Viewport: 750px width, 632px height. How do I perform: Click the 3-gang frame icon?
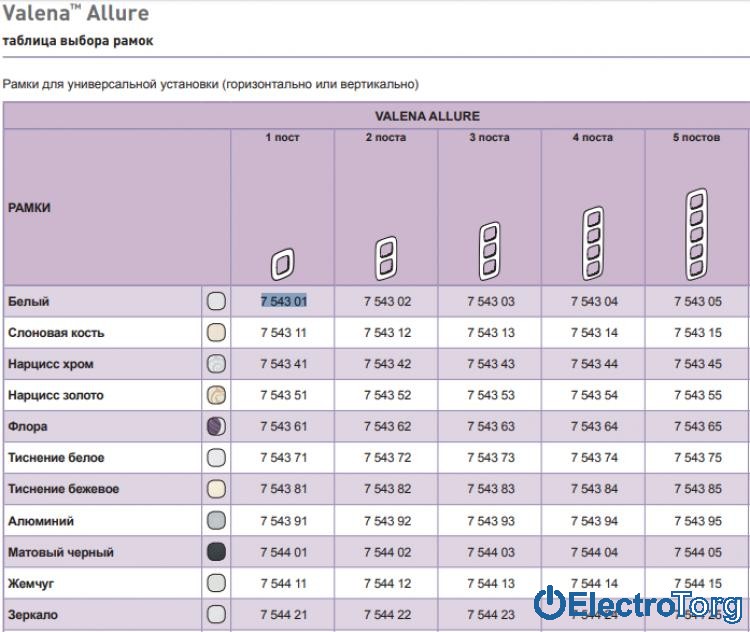click(x=489, y=250)
